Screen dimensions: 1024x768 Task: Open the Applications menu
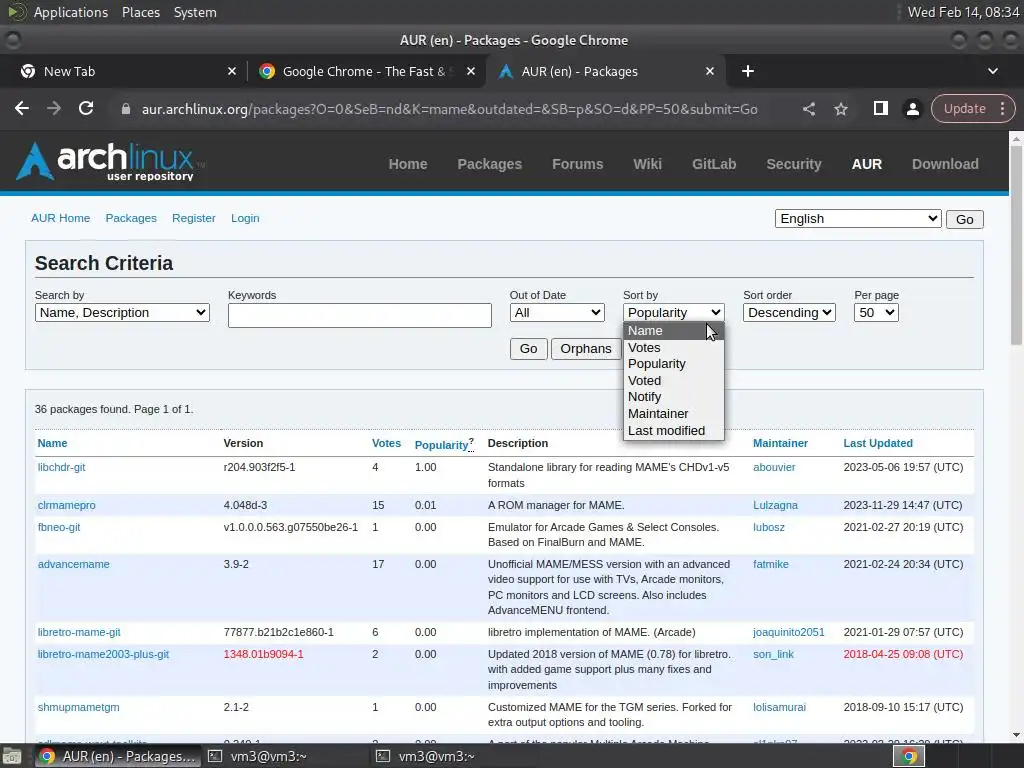[71, 12]
